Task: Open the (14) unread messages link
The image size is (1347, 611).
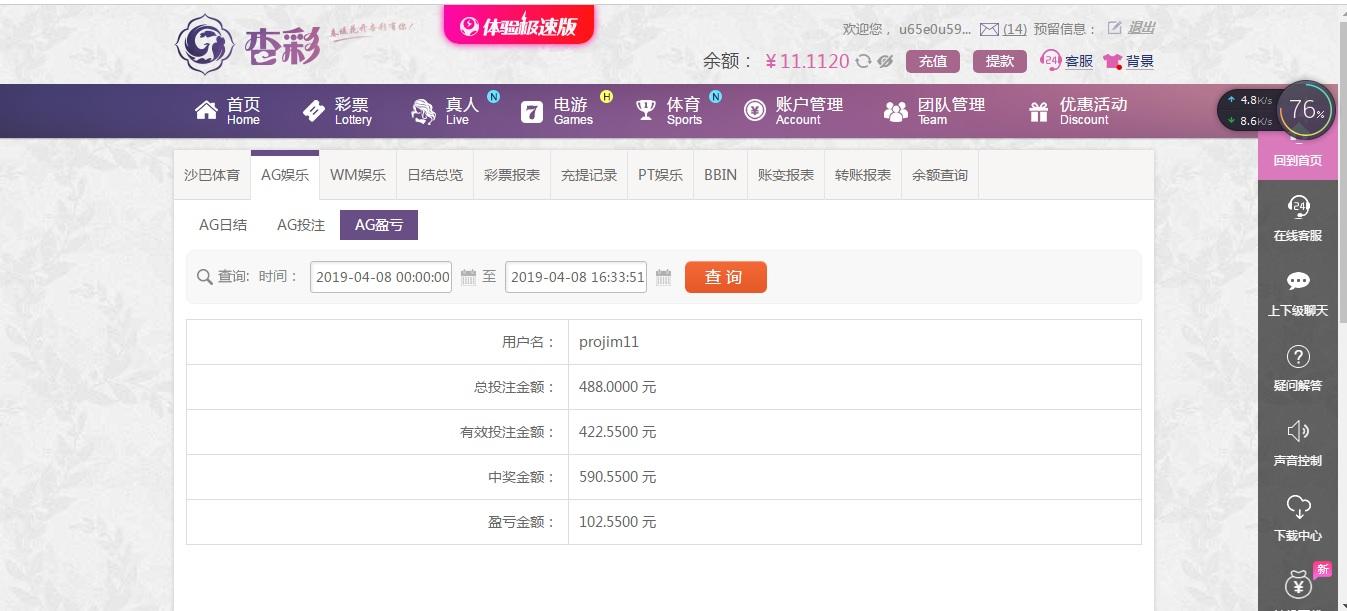Action: tap(1014, 29)
